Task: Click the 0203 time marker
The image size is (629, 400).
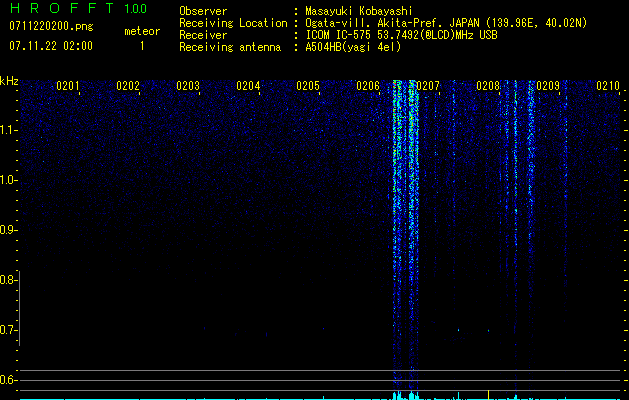Action: tap(188, 86)
